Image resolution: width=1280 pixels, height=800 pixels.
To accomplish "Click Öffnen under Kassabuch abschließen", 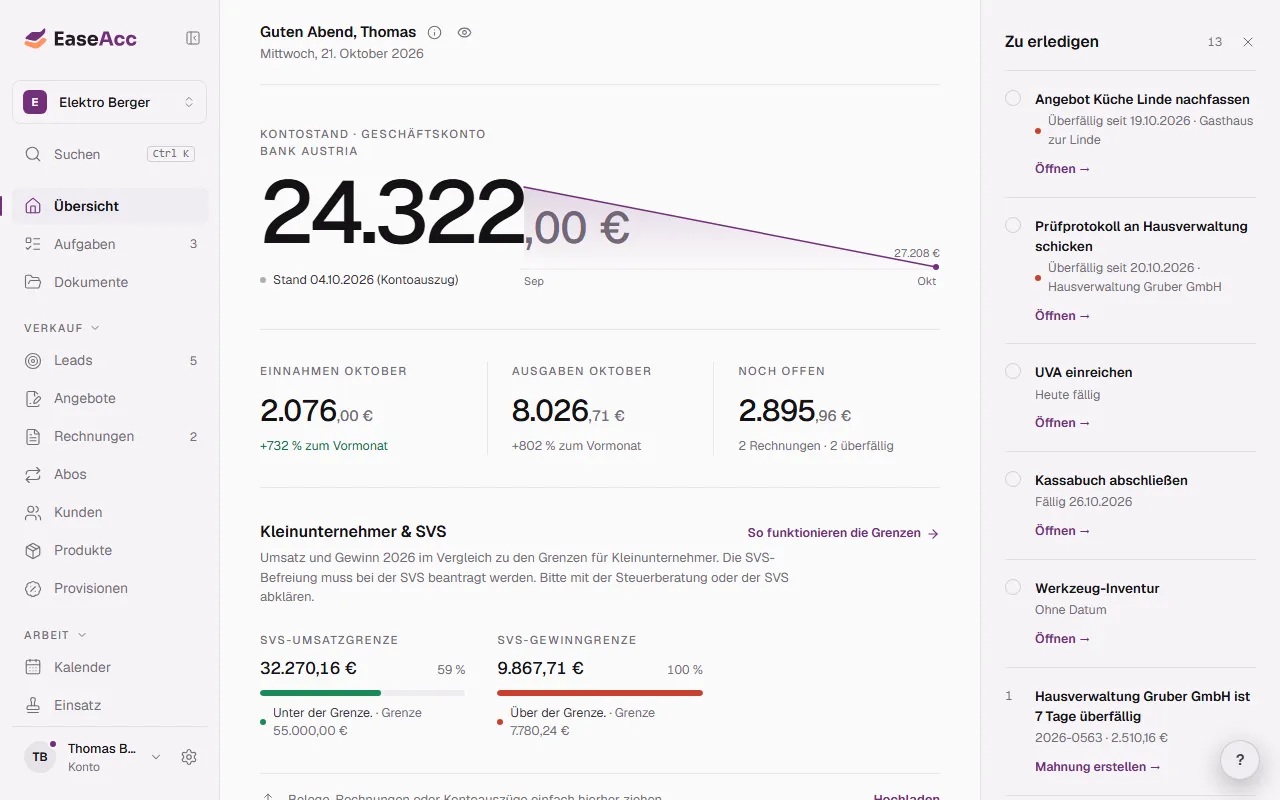I will coord(1062,530).
